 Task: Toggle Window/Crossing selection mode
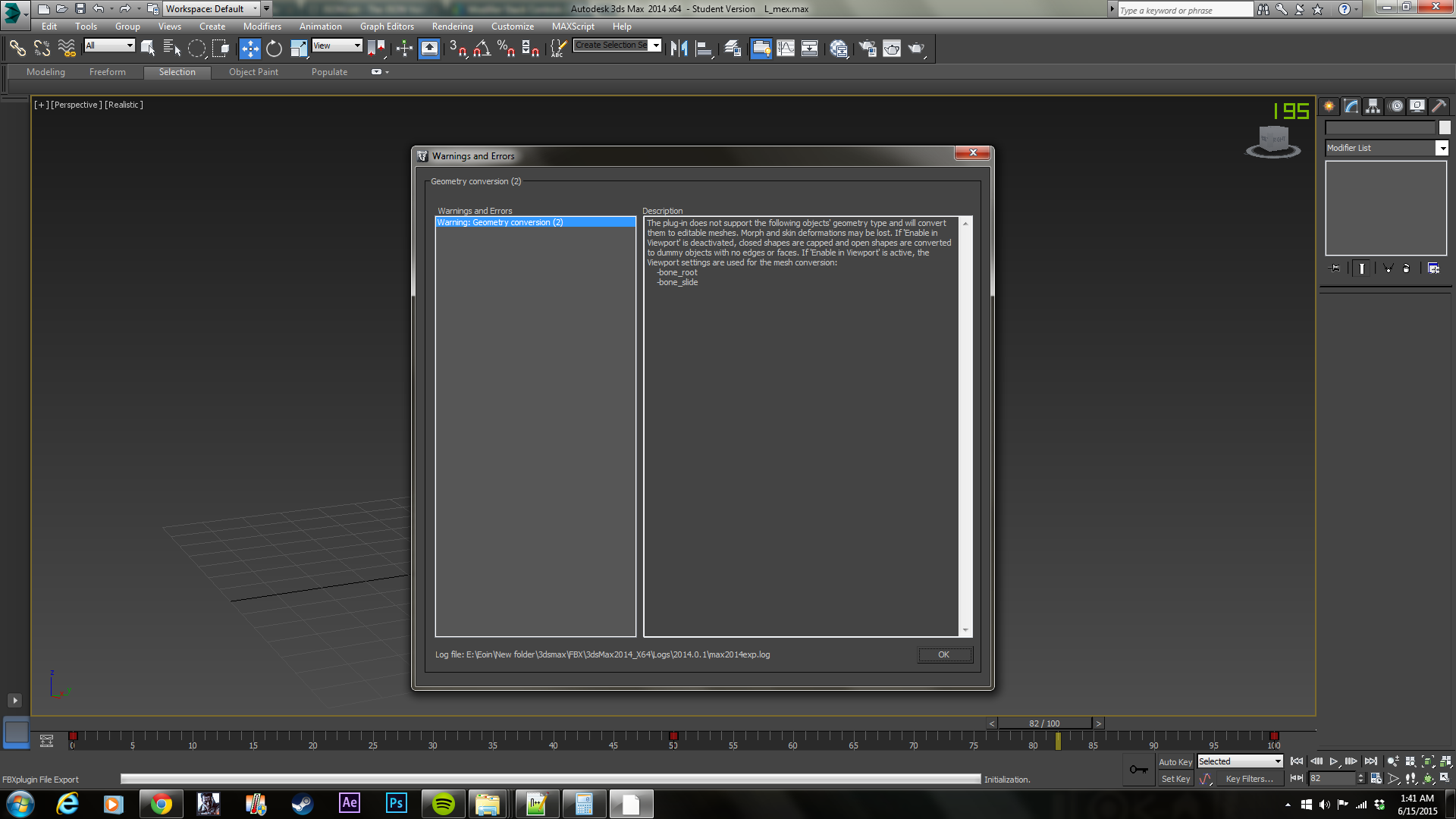click(x=221, y=49)
